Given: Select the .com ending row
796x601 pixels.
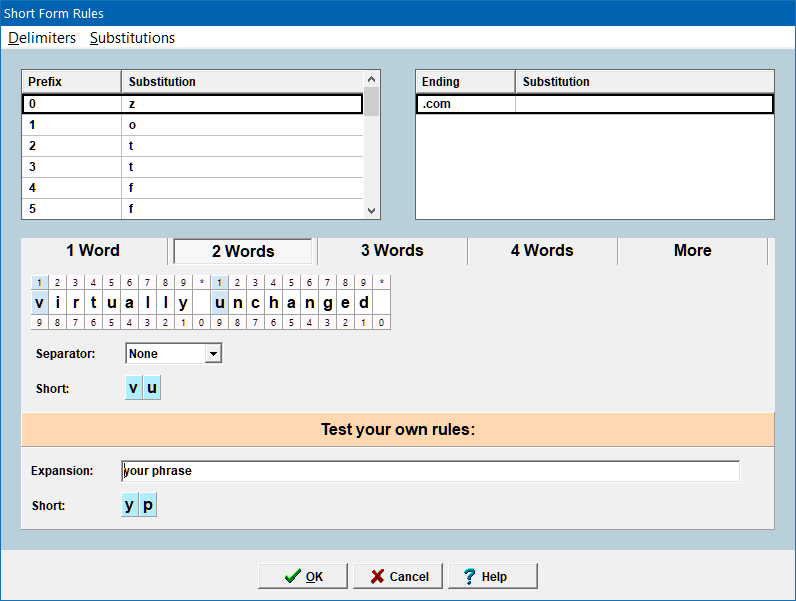Looking at the screenshot, I should click(x=594, y=104).
